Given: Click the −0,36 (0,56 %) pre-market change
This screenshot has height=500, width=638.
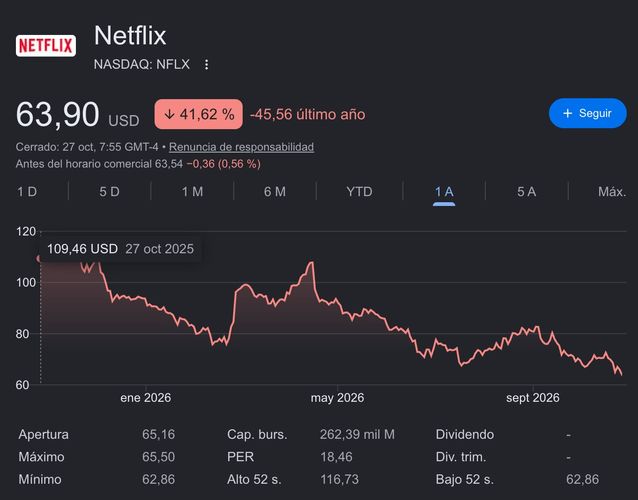Looking at the screenshot, I should coord(223,164).
